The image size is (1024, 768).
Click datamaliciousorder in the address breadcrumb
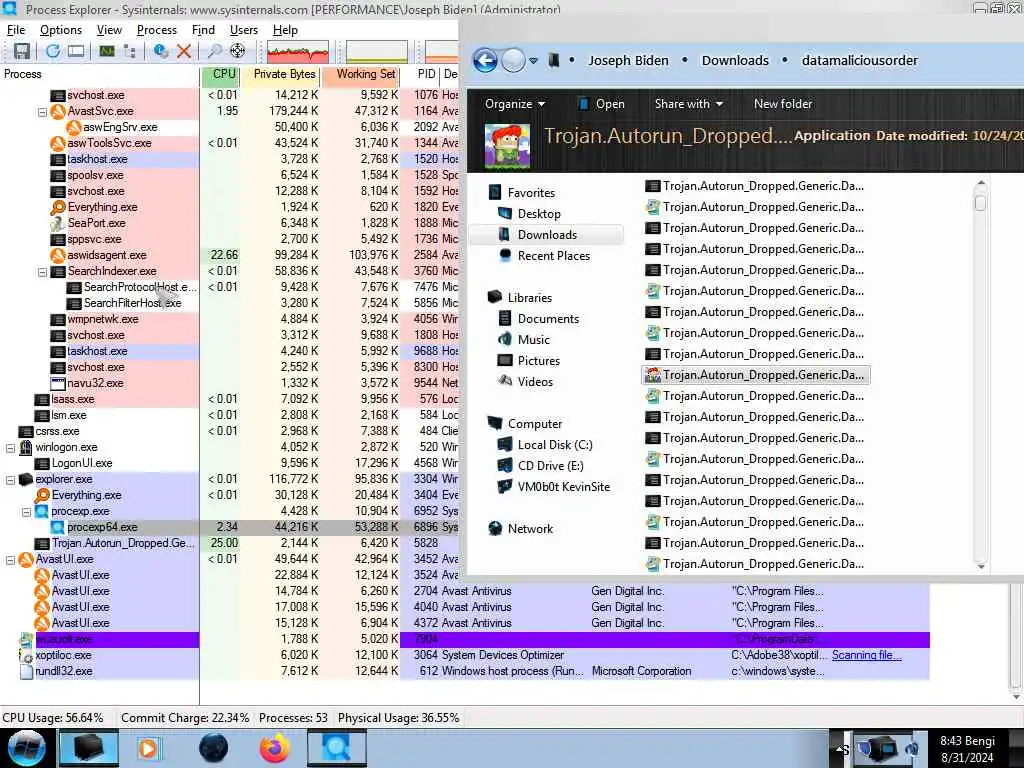(859, 60)
